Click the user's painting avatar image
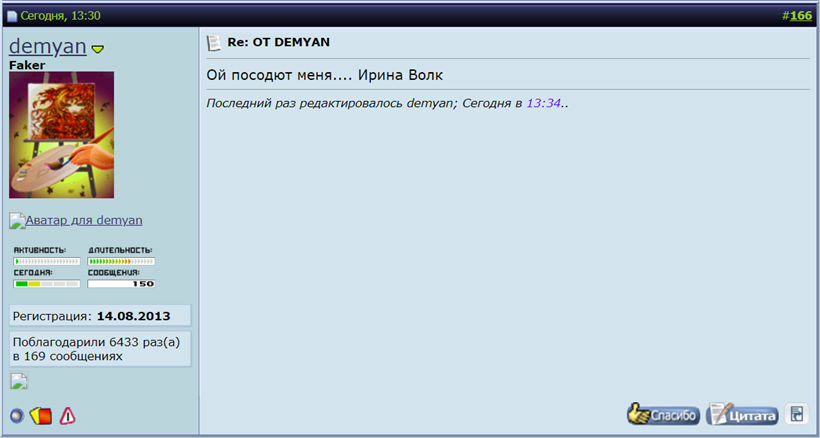This screenshot has height=438, width=820. 62,136
